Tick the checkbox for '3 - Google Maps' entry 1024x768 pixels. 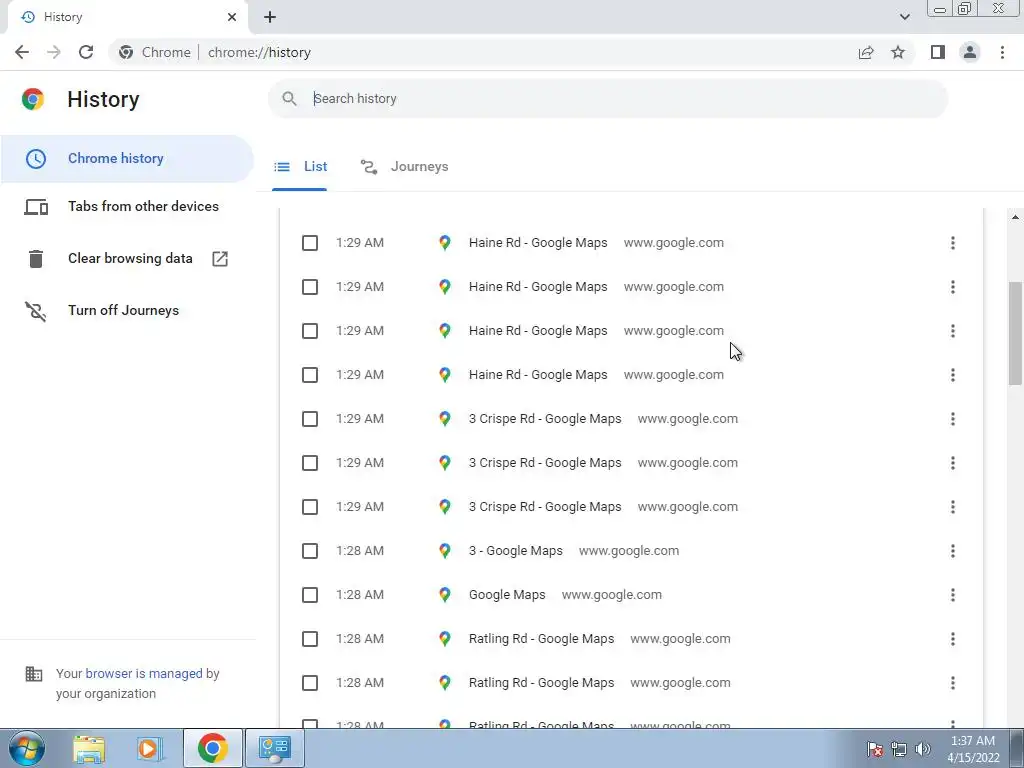(x=310, y=551)
